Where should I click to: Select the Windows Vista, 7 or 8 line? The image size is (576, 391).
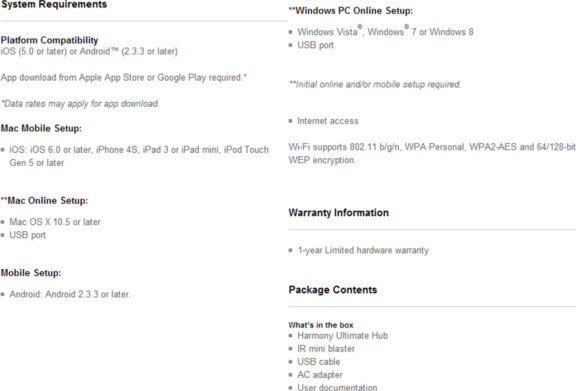385,31
